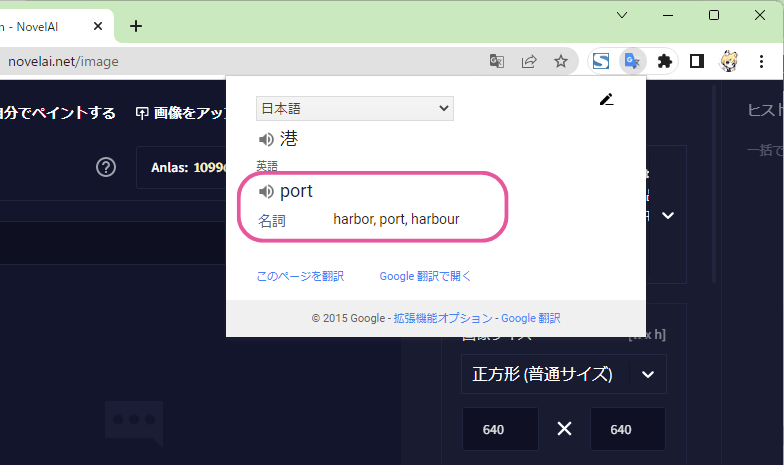Toggle the browser side panel
The width and height of the screenshot is (784, 465).
pyautogui.click(x=696, y=62)
